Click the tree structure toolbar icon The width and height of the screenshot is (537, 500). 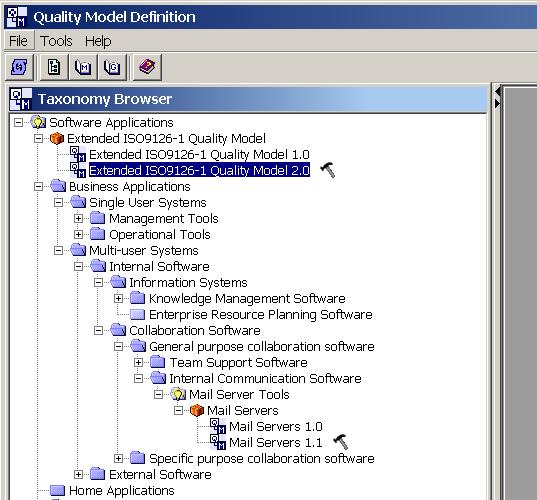54,67
